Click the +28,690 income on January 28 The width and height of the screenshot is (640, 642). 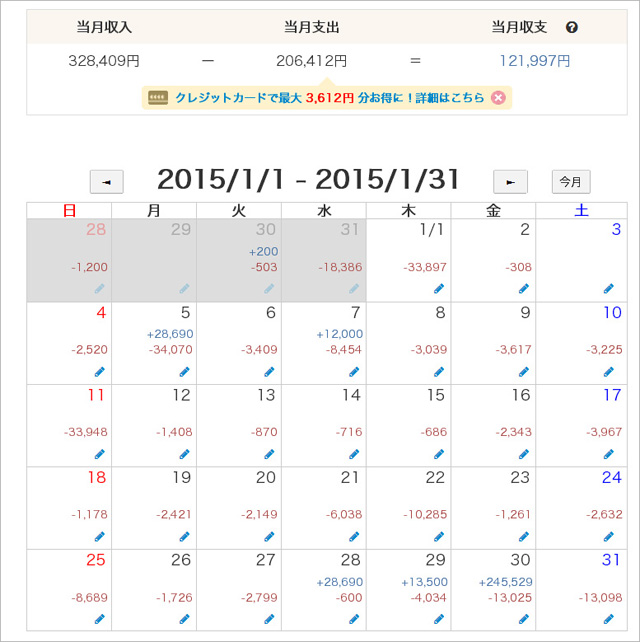coord(339,582)
